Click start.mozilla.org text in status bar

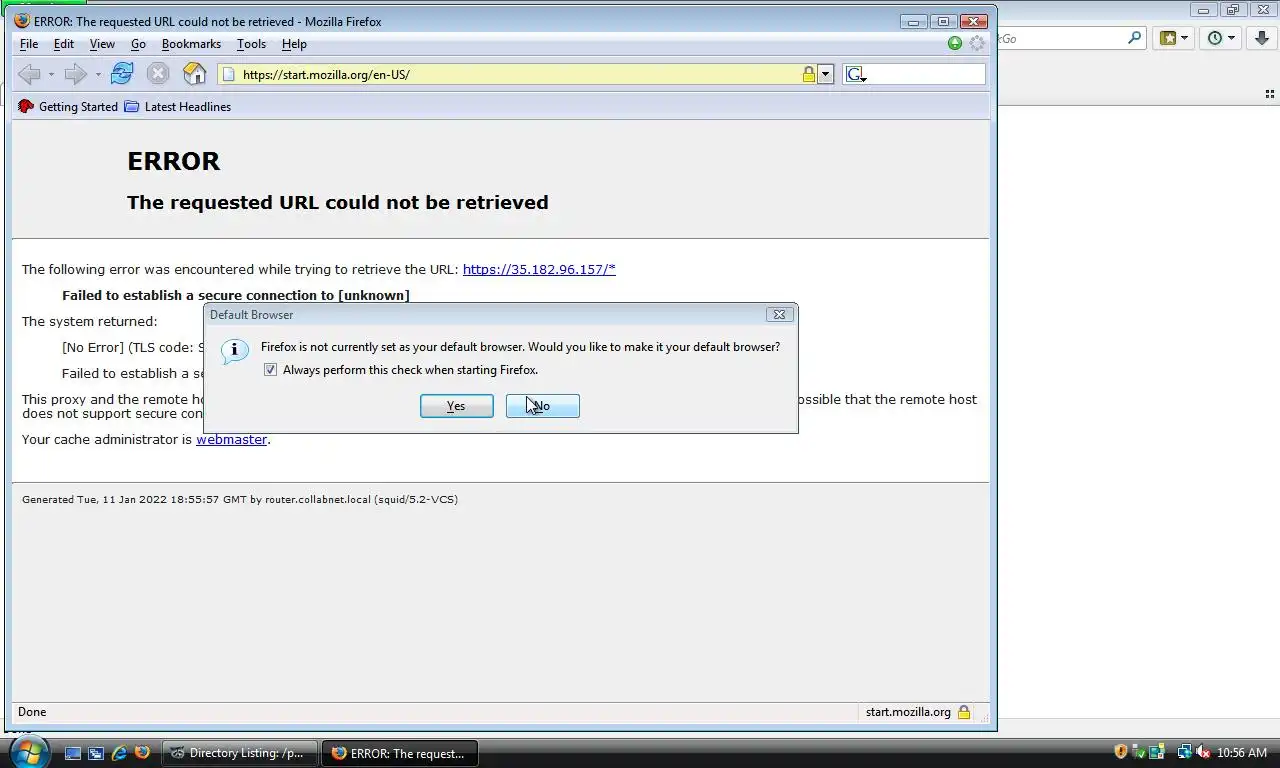click(x=908, y=712)
